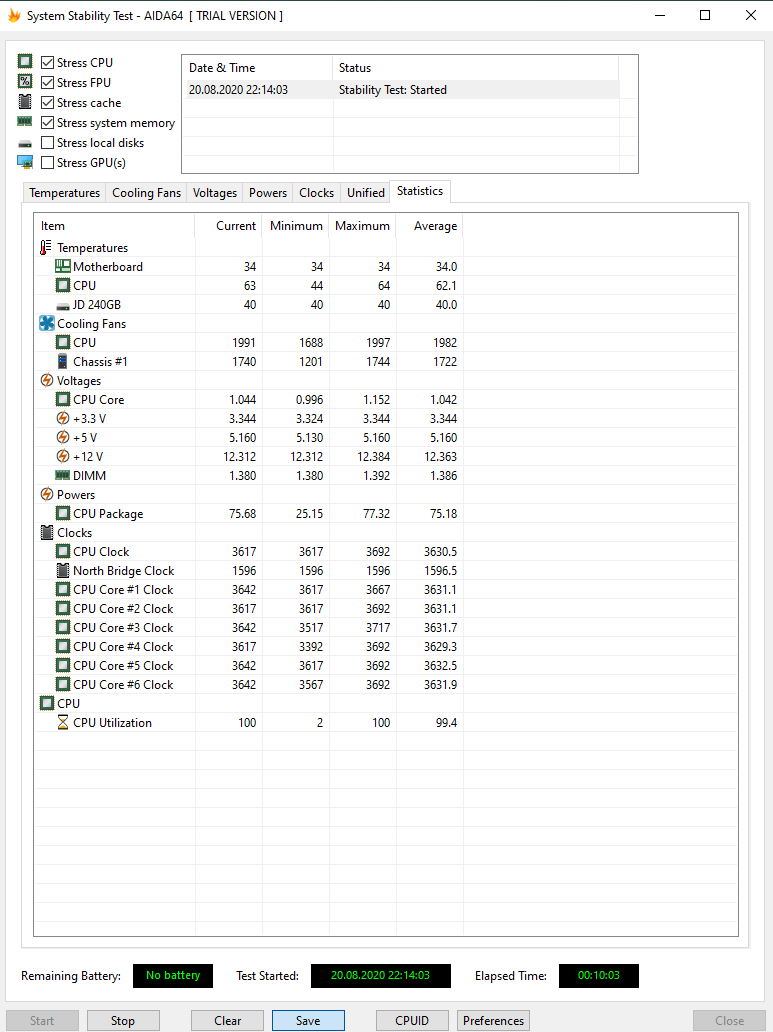
Task: Click the Stress FPU percent icon
Action: coord(25,82)
